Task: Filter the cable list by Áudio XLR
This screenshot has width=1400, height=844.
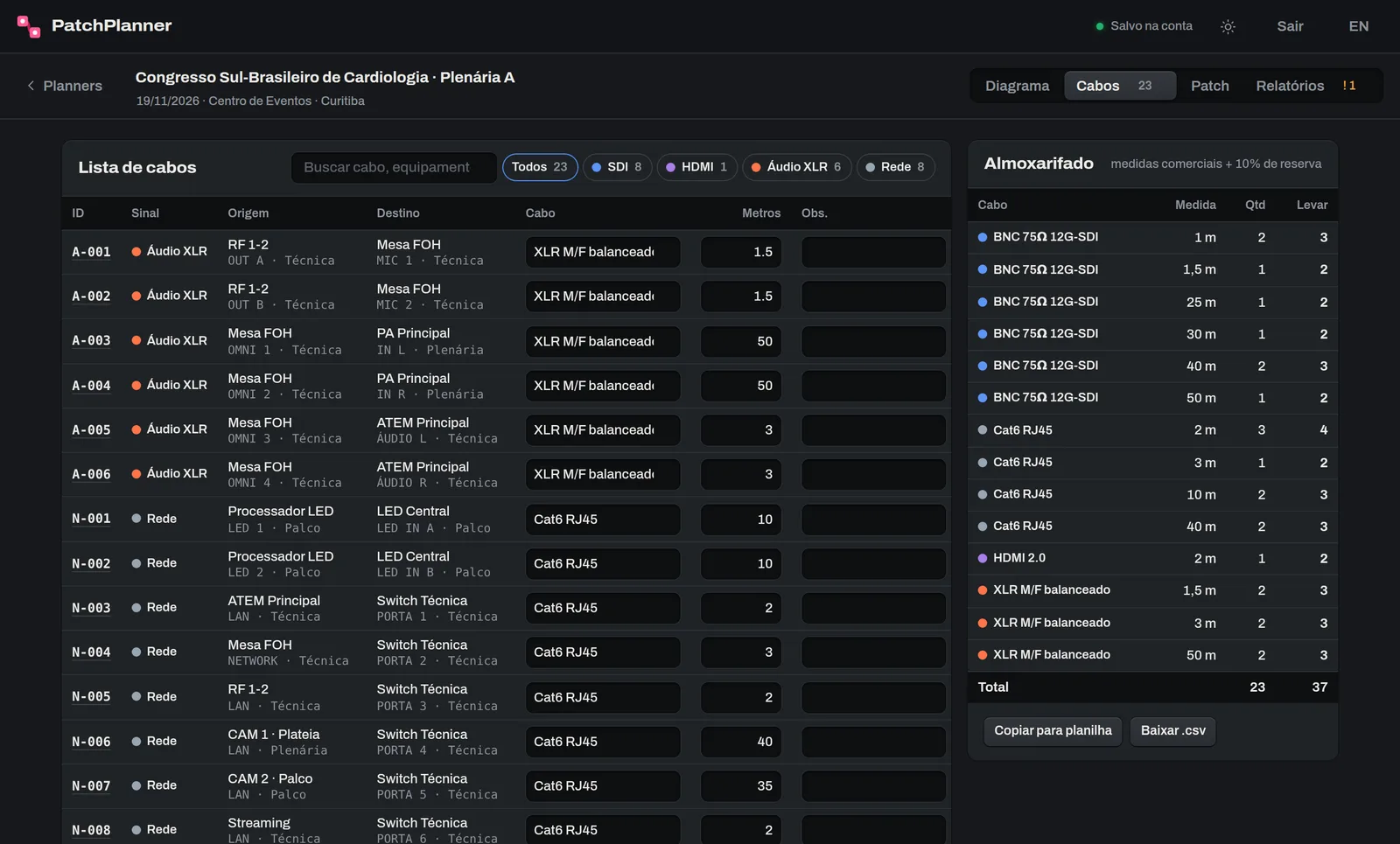Action: pos(796,167)
